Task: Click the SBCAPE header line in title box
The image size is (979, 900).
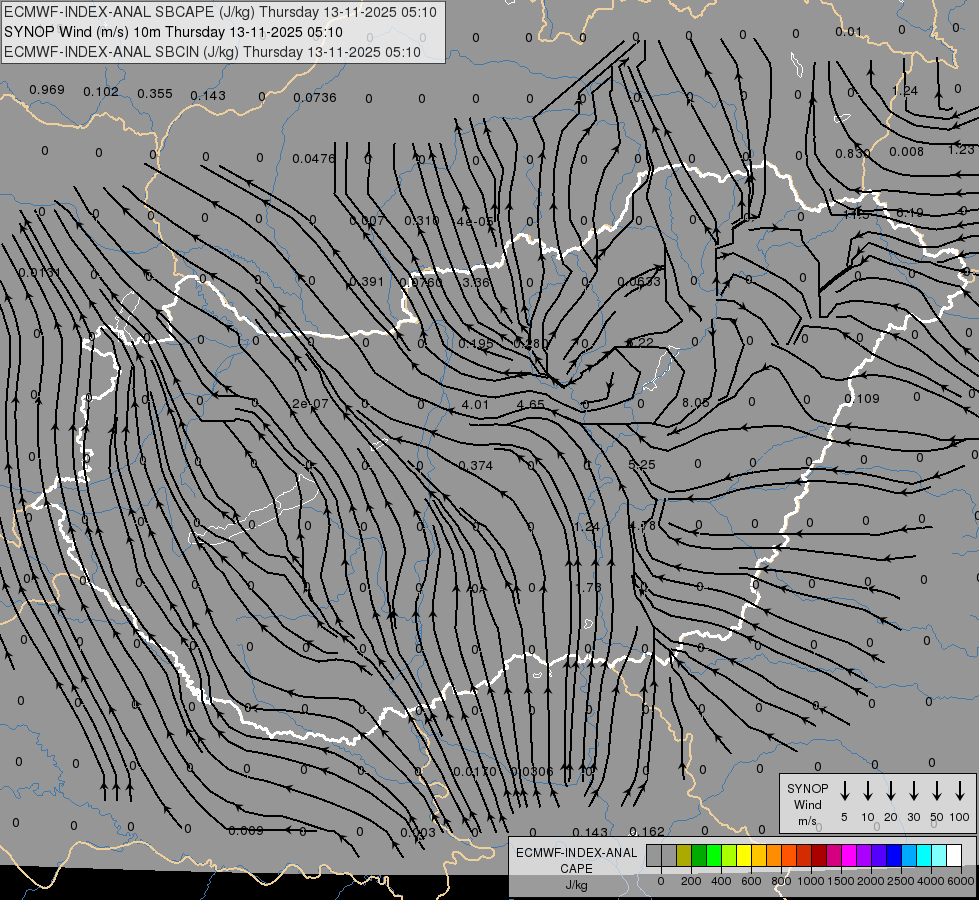Action: click(220, 12)
